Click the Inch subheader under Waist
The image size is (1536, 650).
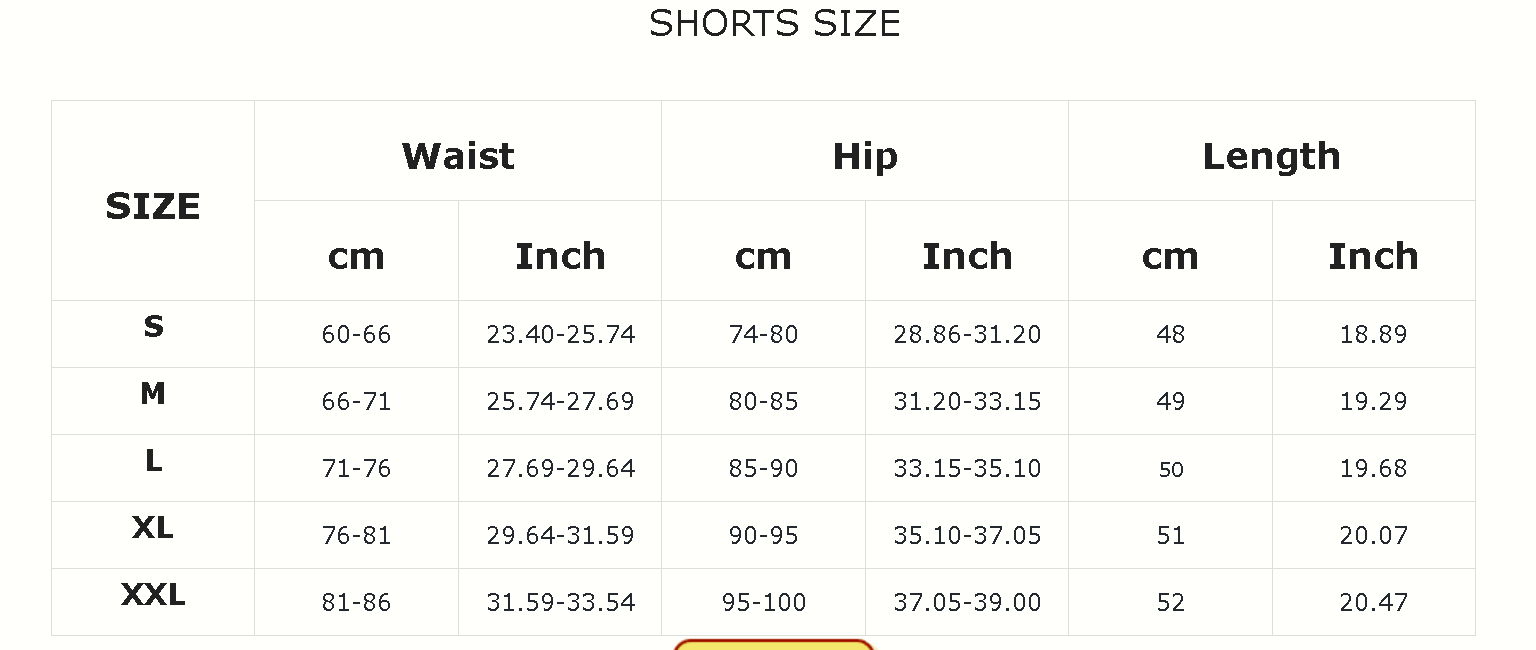pos(560,256)
